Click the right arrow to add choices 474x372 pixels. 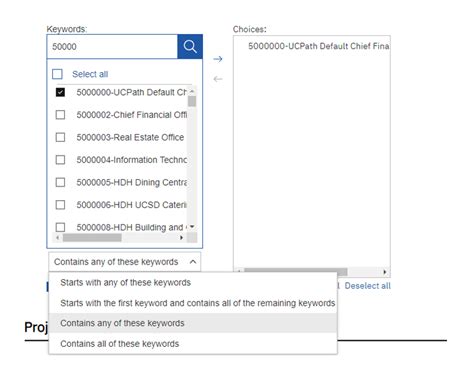(218, 59)
